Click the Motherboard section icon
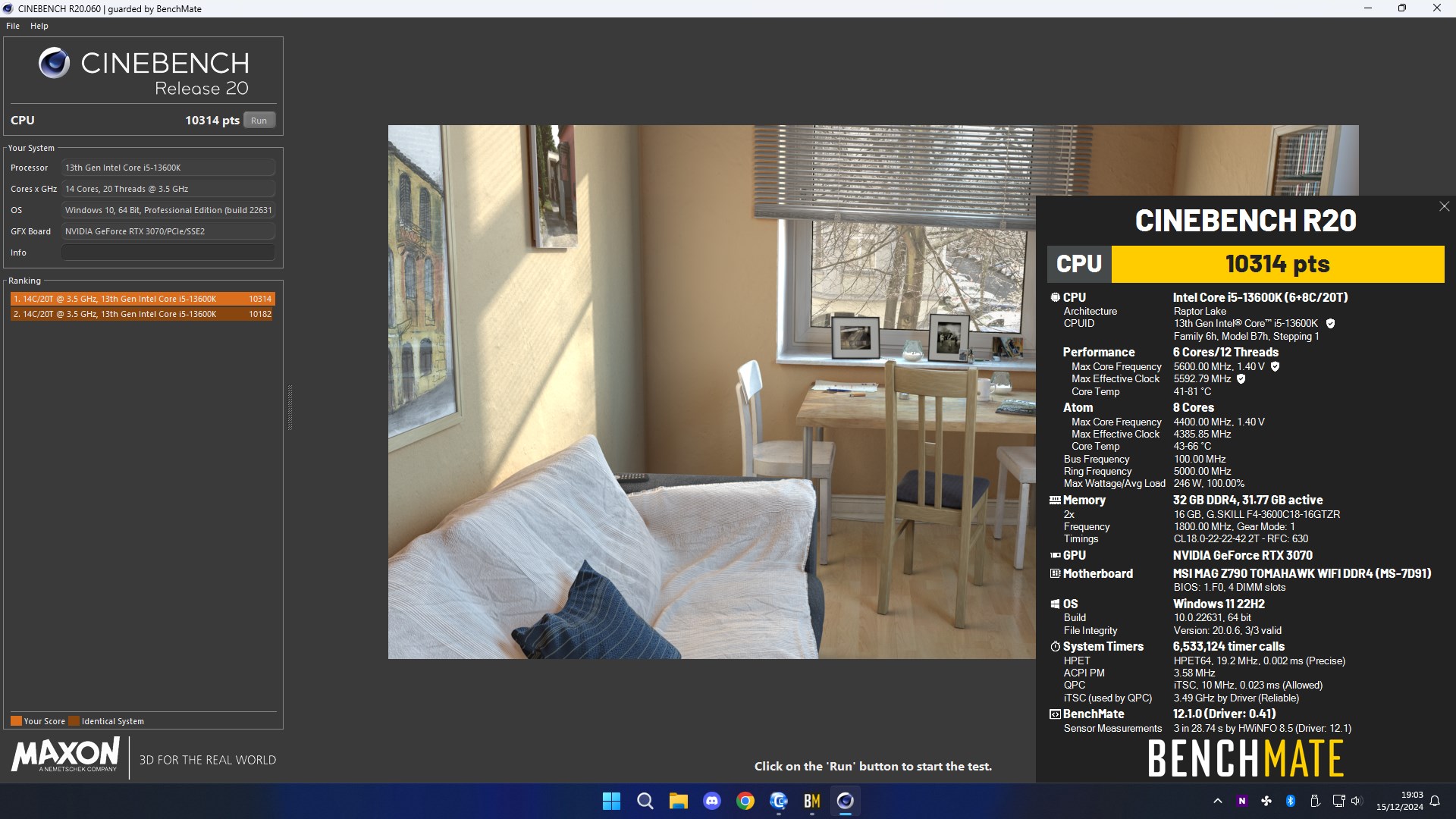This screenshot has width=1456, height=819. pos(1055,574)
